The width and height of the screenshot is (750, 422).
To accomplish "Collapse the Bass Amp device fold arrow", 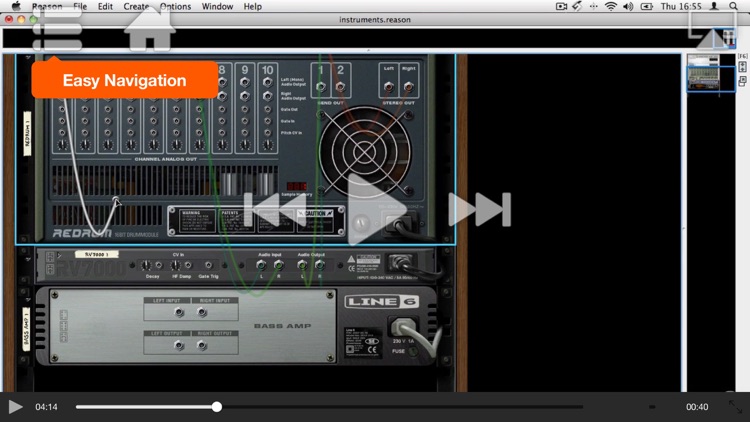I will (x=28, y=299).
